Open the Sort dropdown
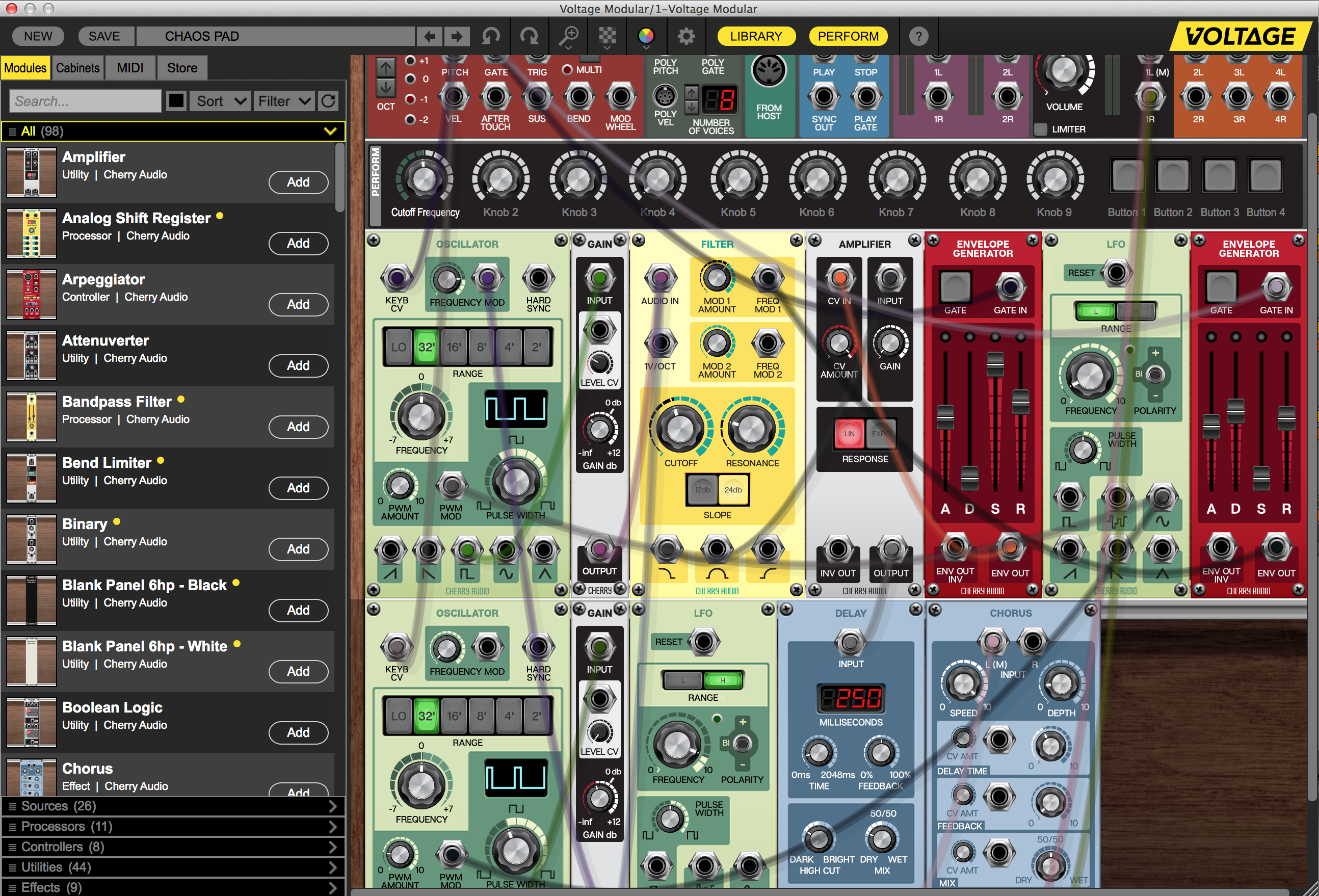Viewport: 1319px width, 896px height. [x=220, y=100]
